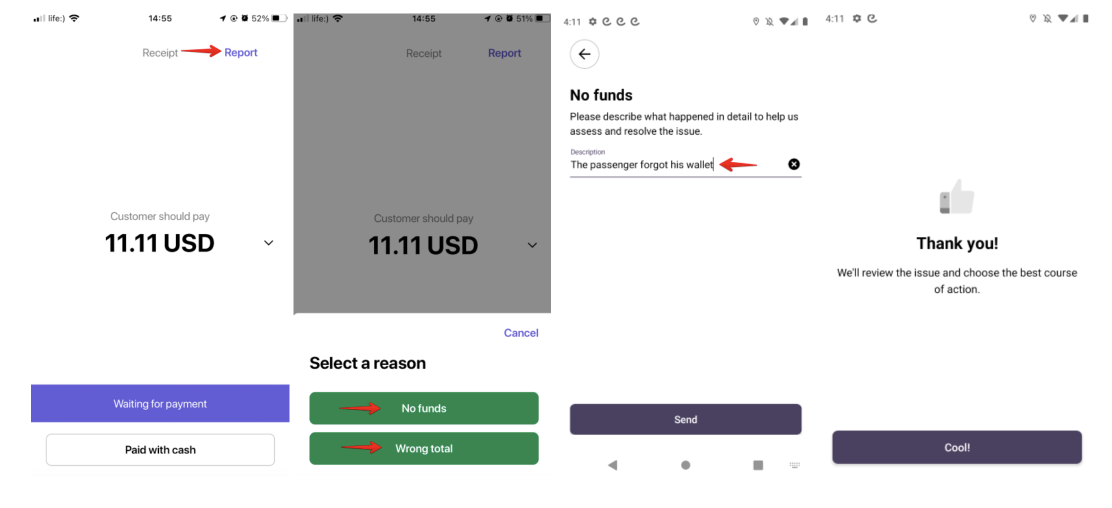1112x508 pixels.
Task: Expand the chevron beside 11.11 USD on dimmed screen
Action: pyautogui.click(x=533, y=245)
